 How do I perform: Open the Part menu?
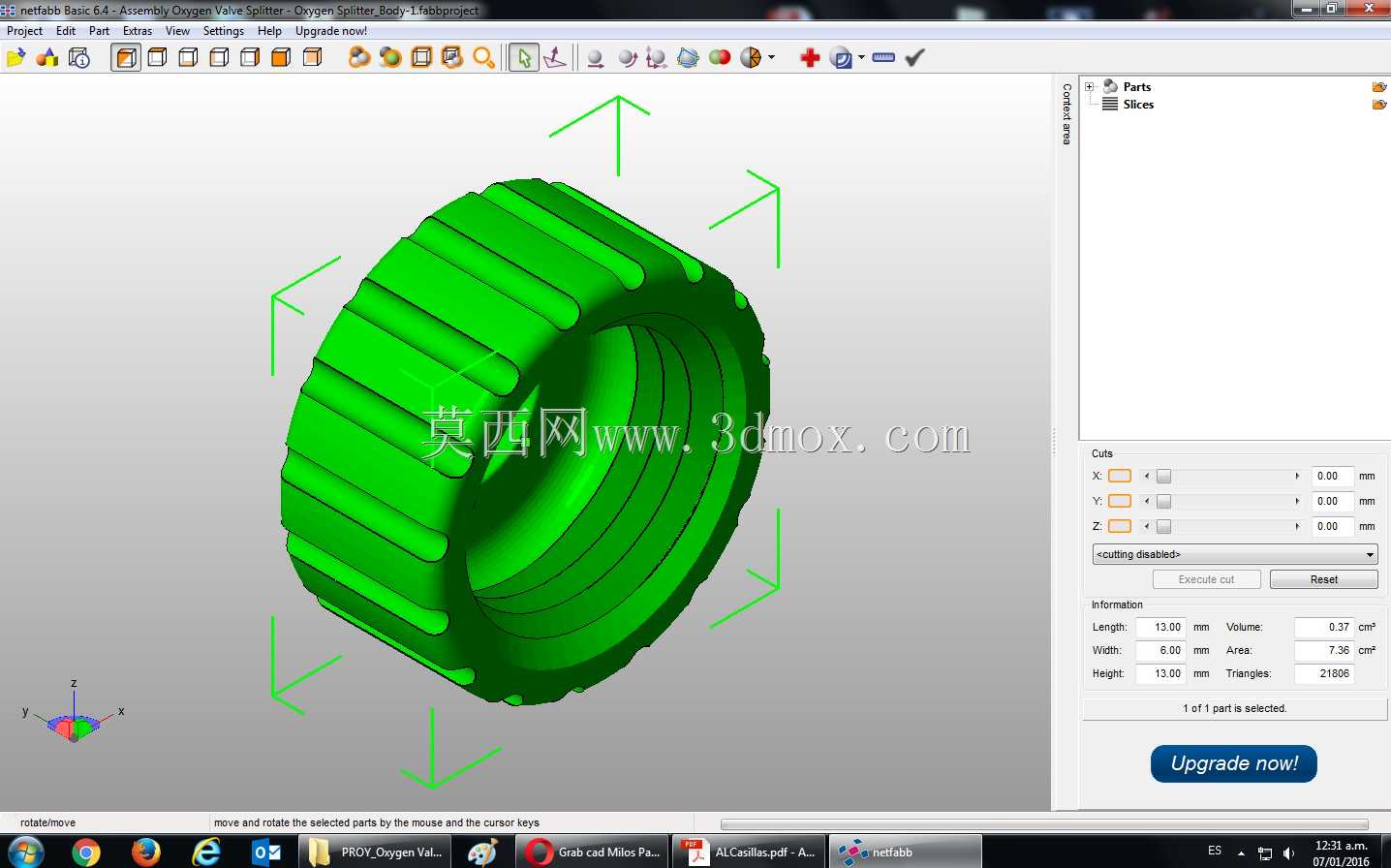[99, 31]
